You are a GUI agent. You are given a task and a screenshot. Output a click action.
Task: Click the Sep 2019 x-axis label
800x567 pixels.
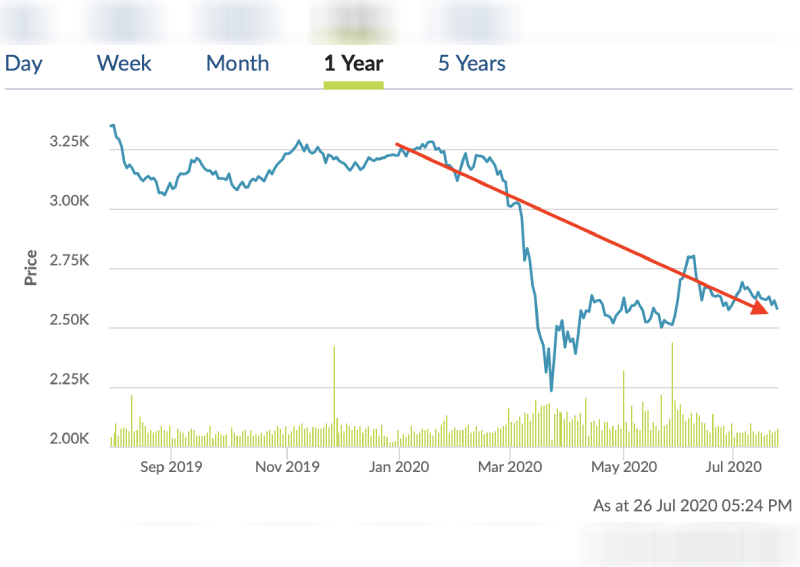[170, 465]
